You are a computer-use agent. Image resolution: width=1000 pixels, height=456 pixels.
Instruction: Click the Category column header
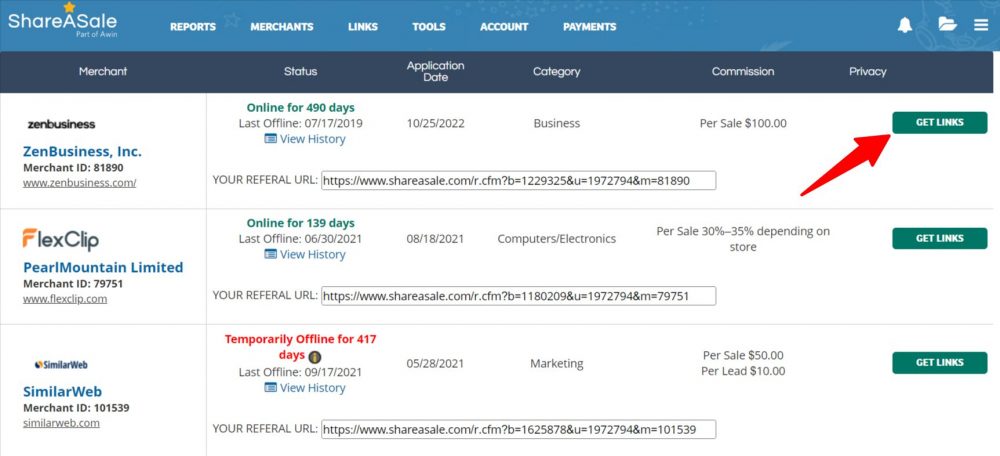click(x=557, y=71)
